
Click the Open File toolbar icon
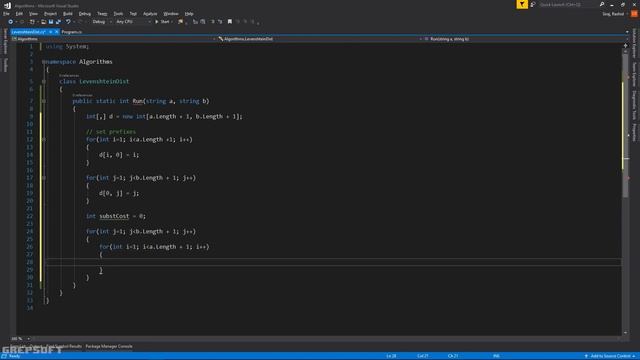click(43, 22)
